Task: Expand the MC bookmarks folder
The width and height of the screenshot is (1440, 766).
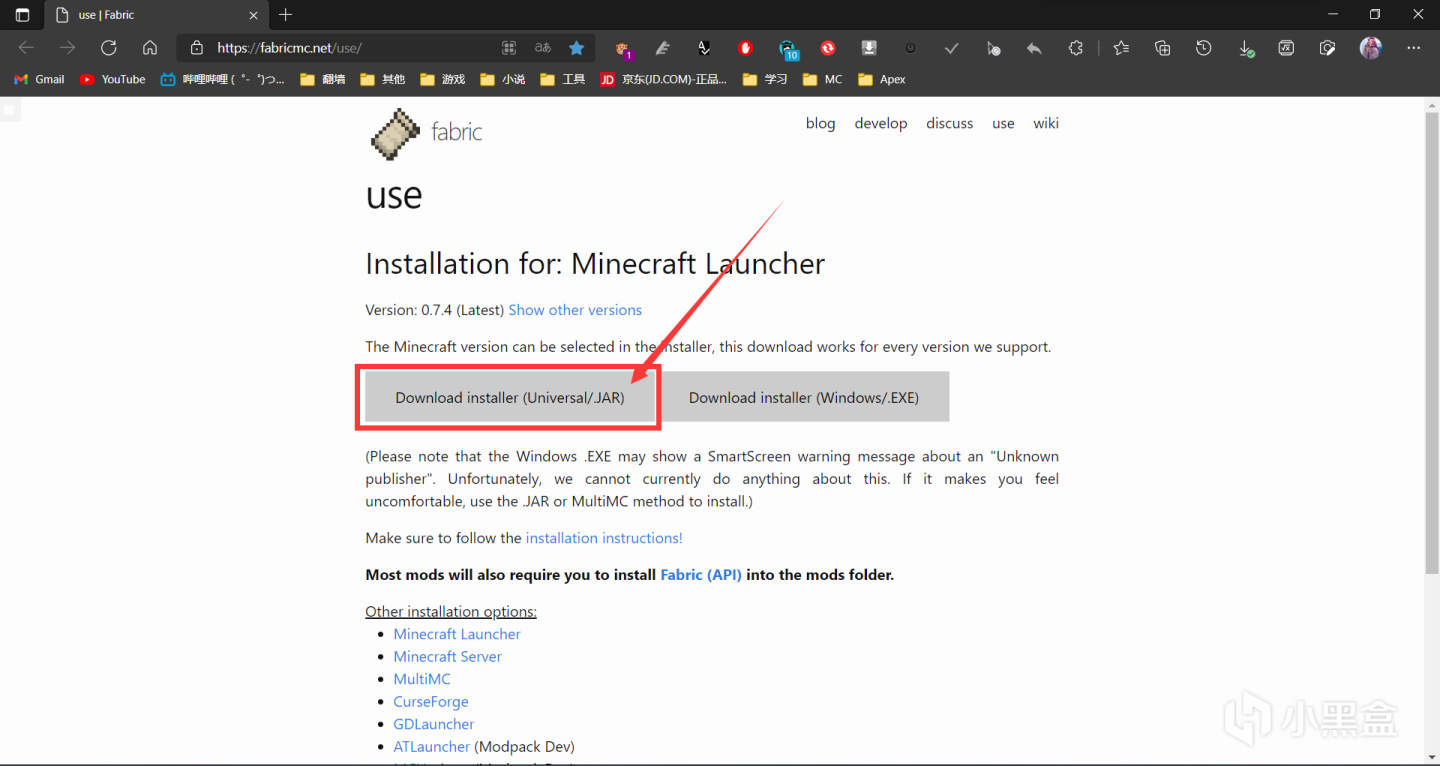Action: (x=821, y=79)
